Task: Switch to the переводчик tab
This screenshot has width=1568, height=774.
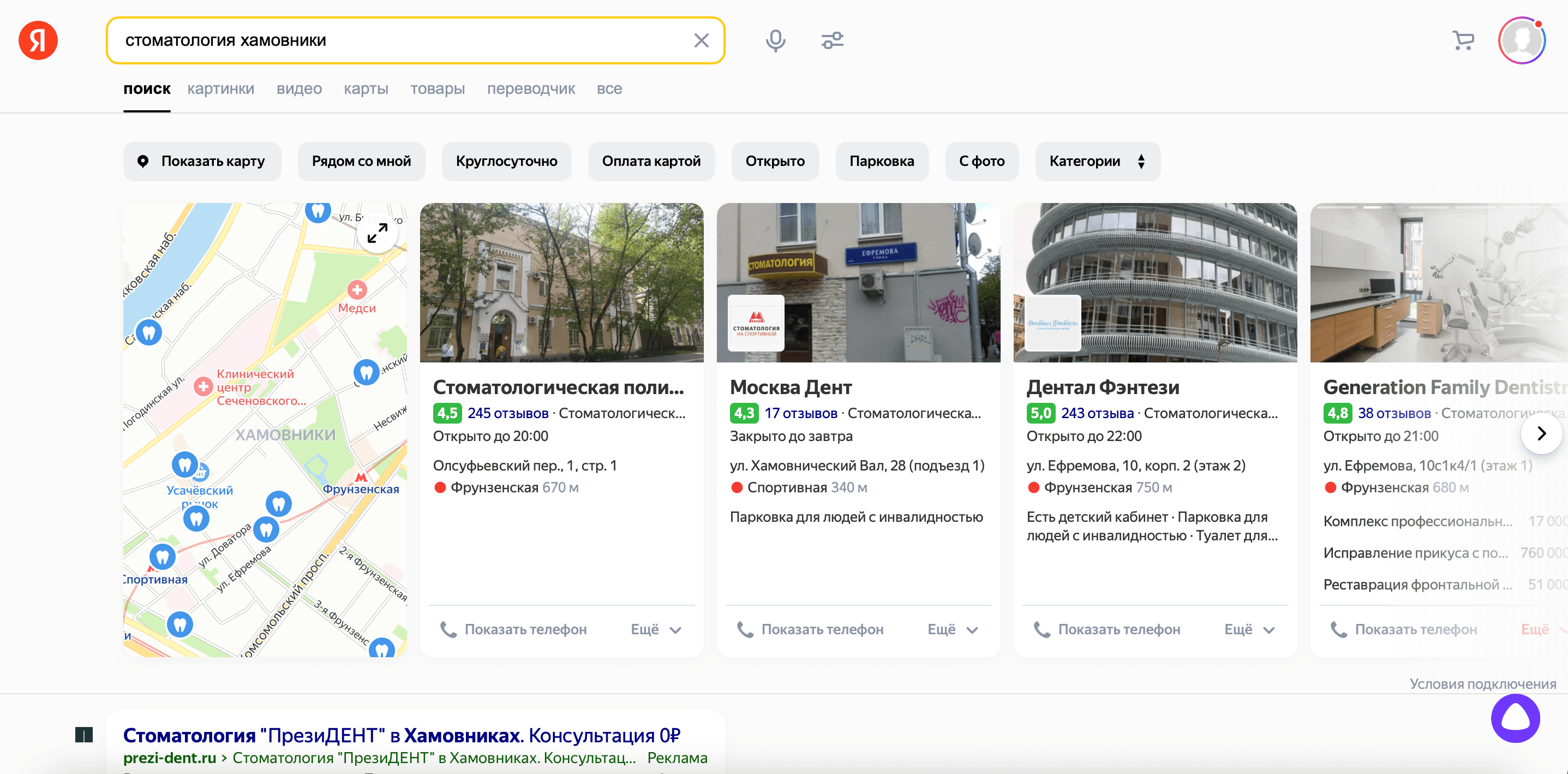Action: coord(531,88)
